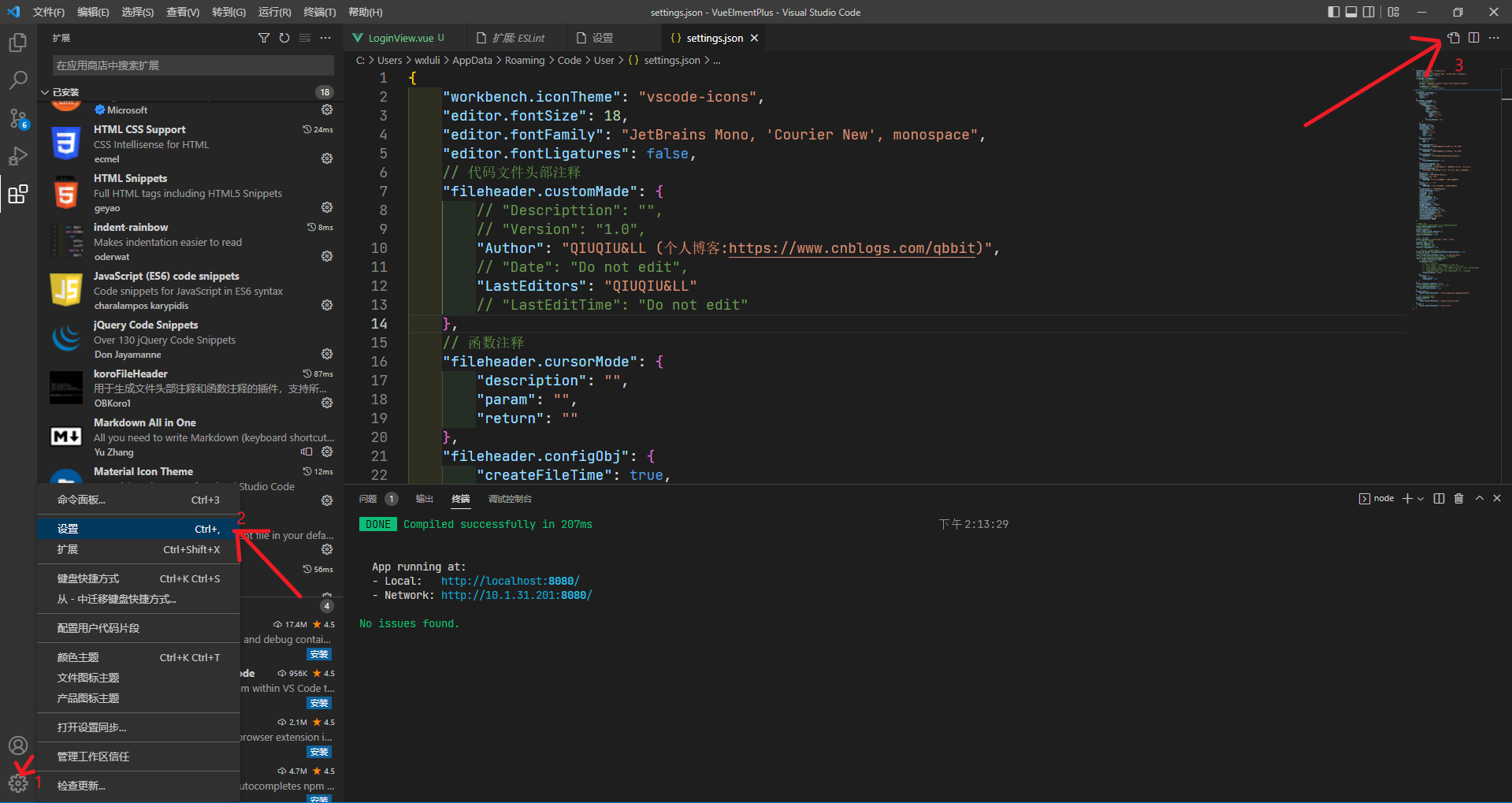Refresh the extensions list

[x=284, y=38]
